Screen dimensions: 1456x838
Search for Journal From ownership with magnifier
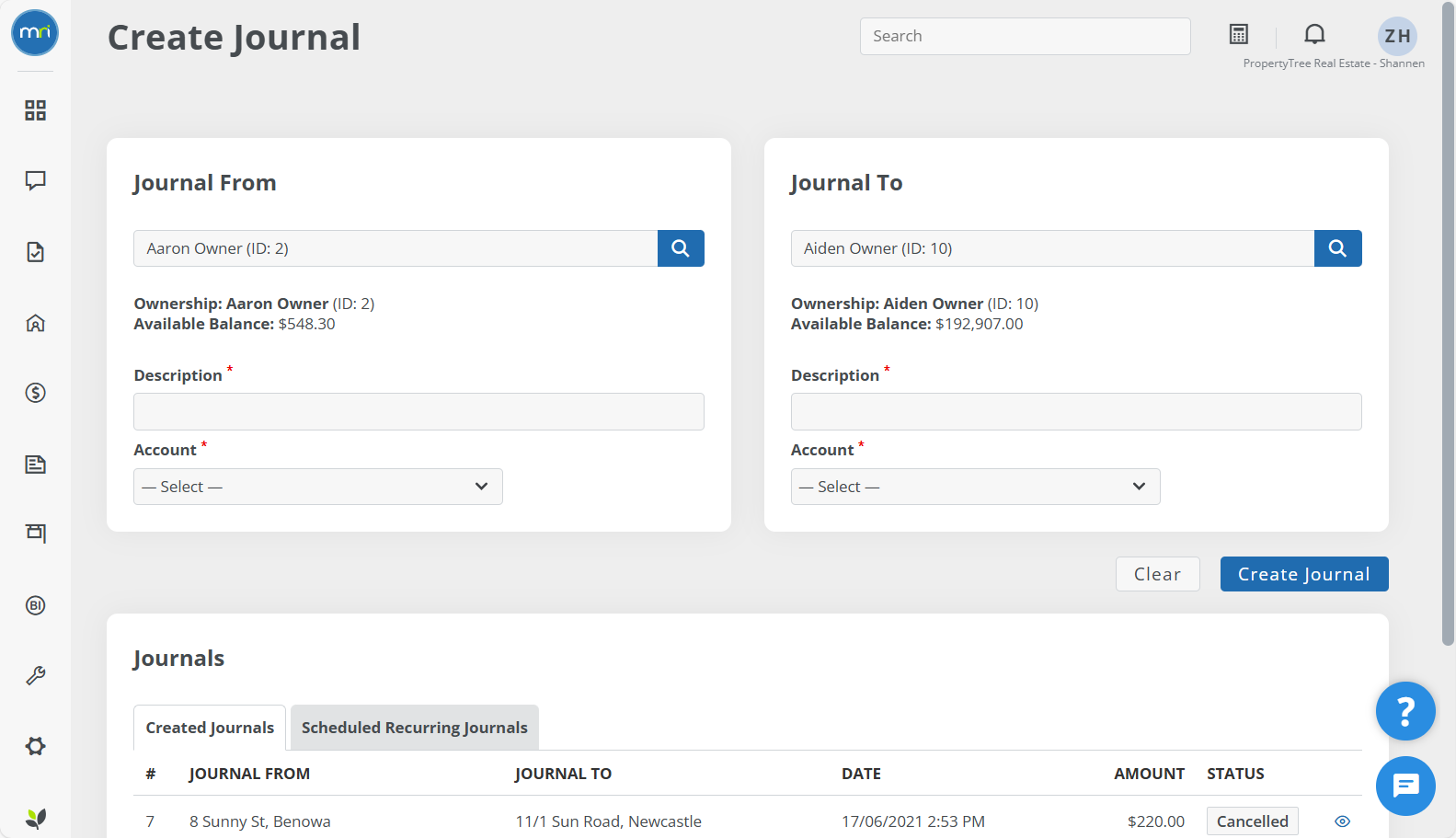[x=681, y=248]
